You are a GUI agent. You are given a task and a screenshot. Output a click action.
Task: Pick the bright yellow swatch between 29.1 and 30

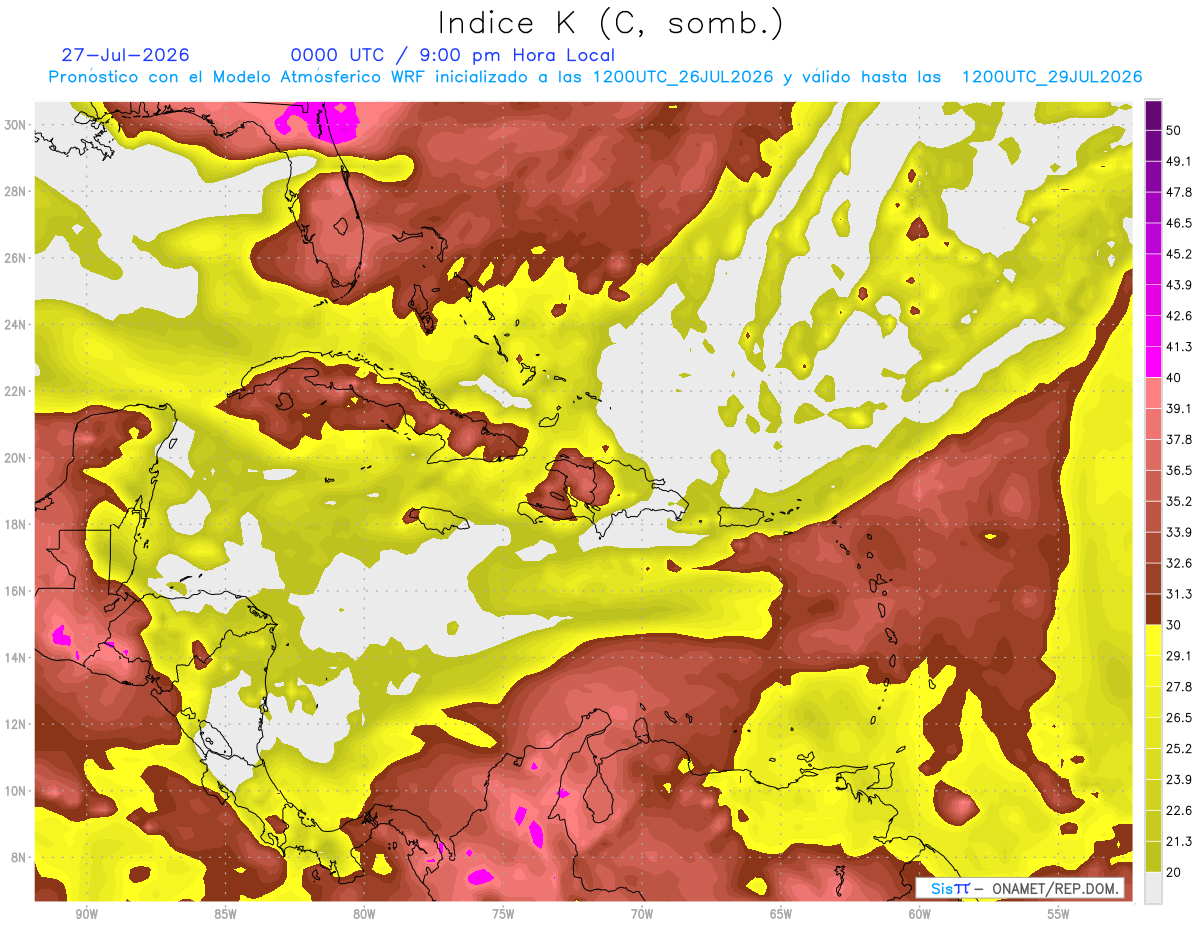[1153, 640]
